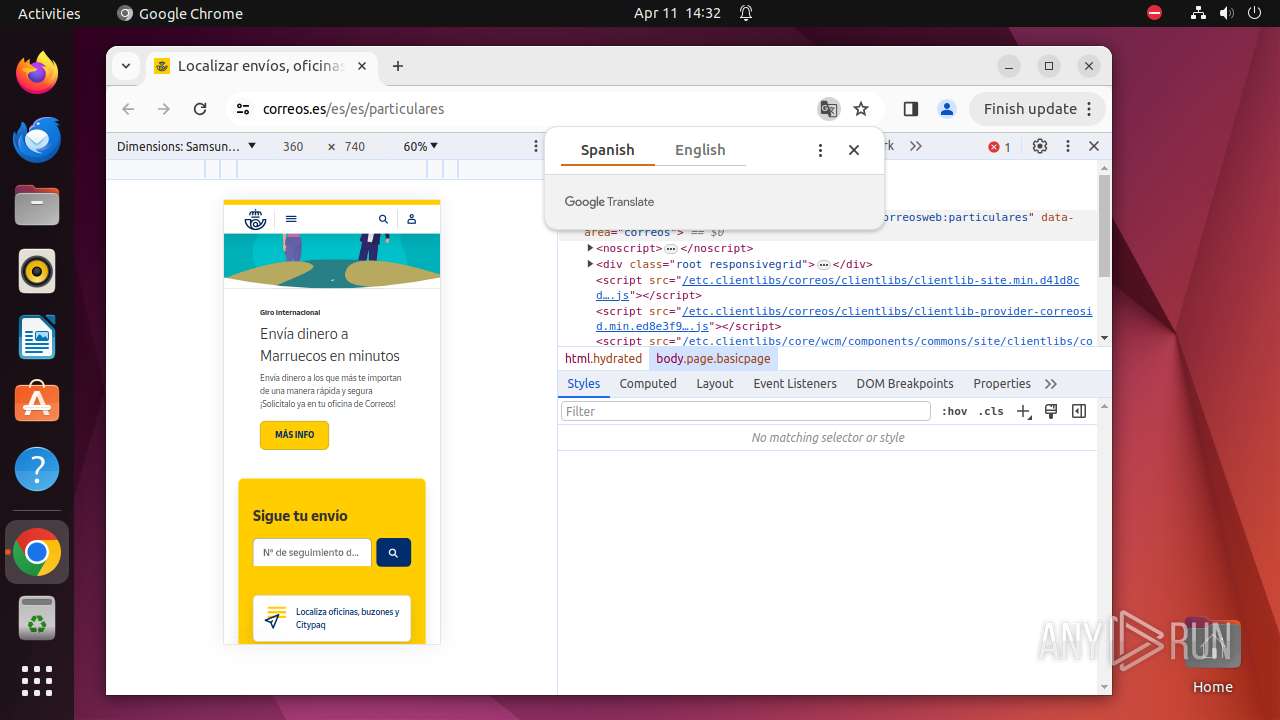The image size is (1280, 720).
Task: Toggle :hov element state
Action: click(x=955, y=411)
